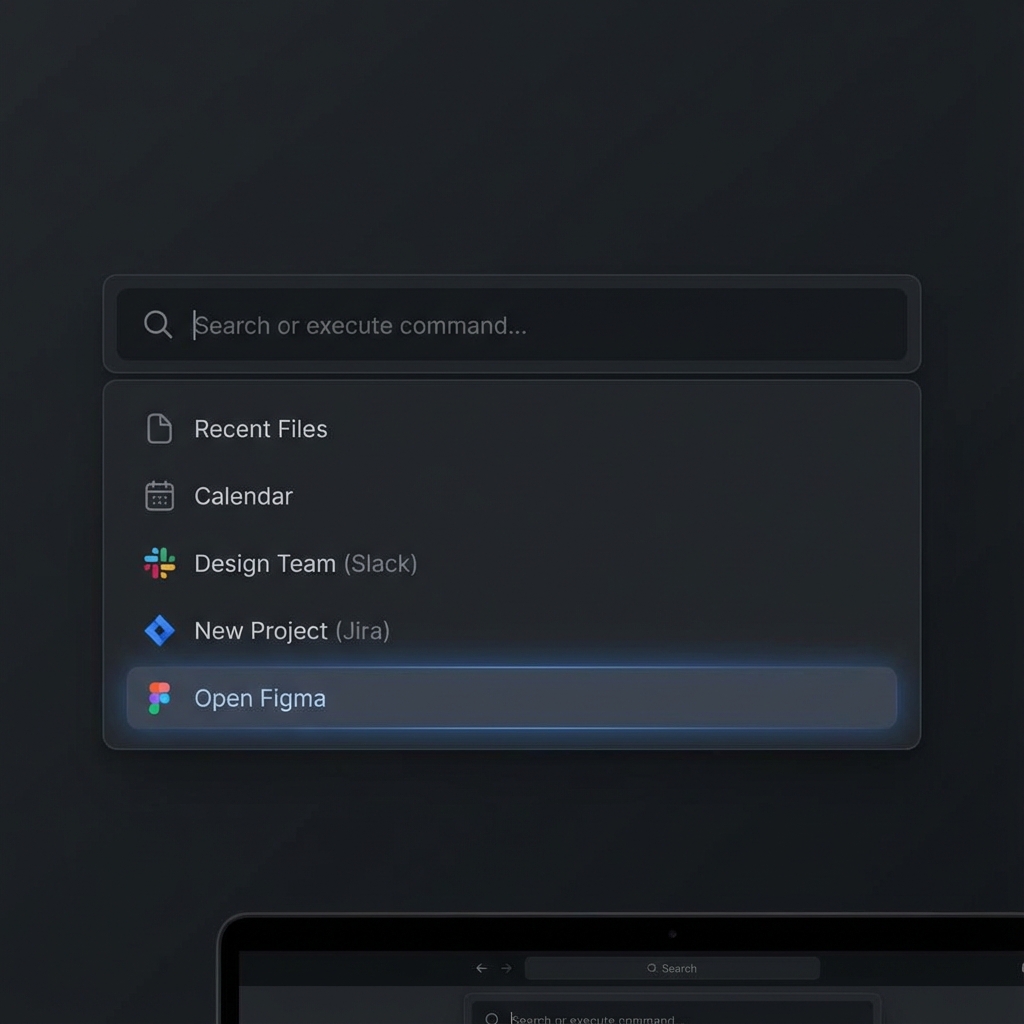Click the search glyph in the laptop's mini palette
Viewport: 1024px width, 1024px height.
point(493,1017)
